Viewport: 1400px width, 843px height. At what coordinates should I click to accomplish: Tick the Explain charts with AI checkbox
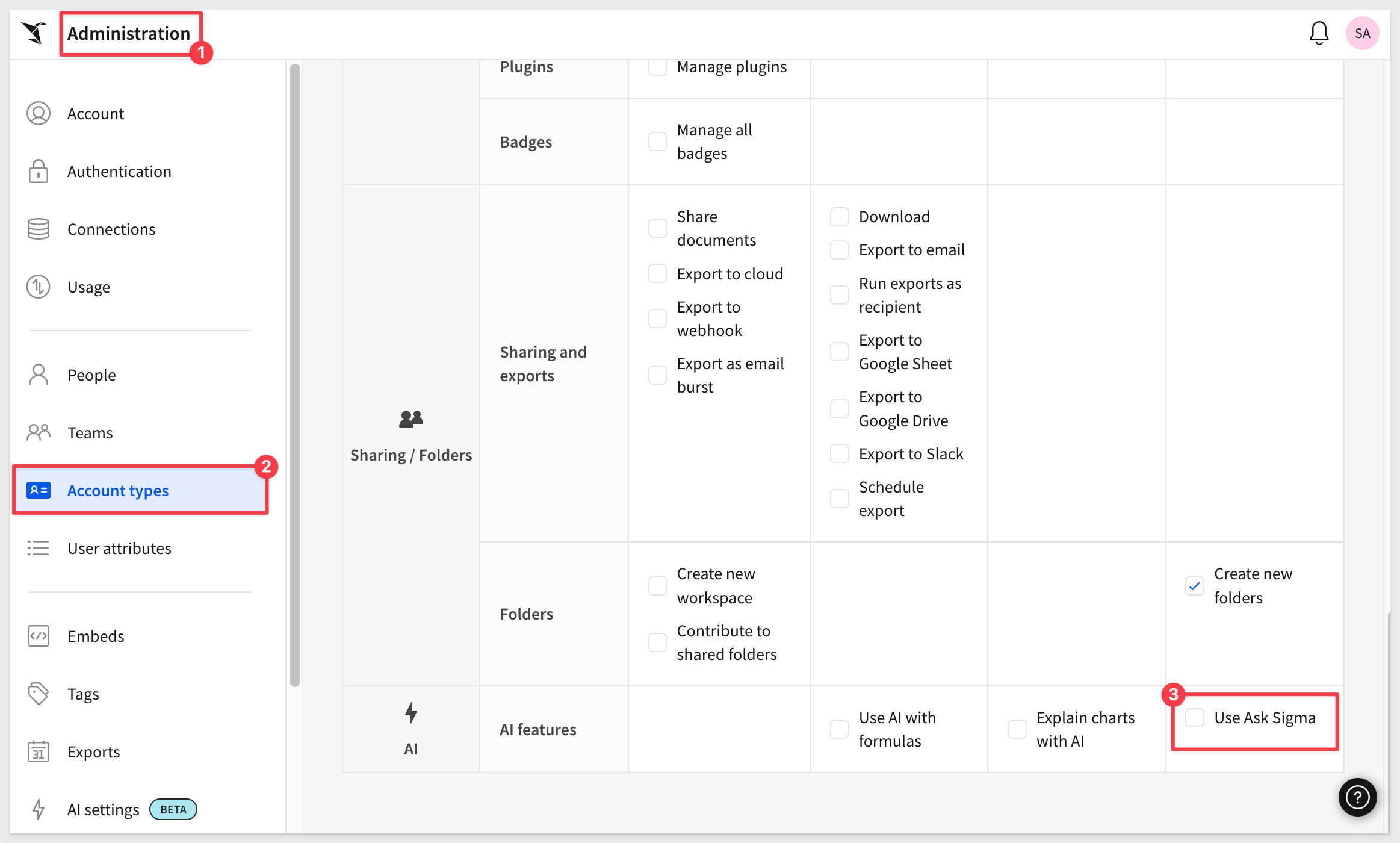(1017, 729)
